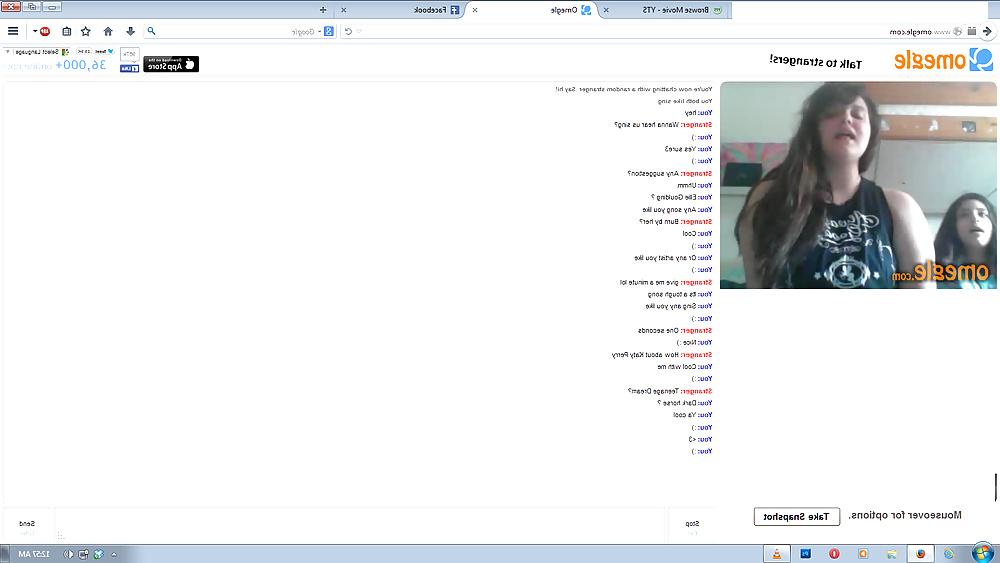Screen dimensions: 1000x563
Task: Close the Omegle tab
Action: click(x=474, y=10)
